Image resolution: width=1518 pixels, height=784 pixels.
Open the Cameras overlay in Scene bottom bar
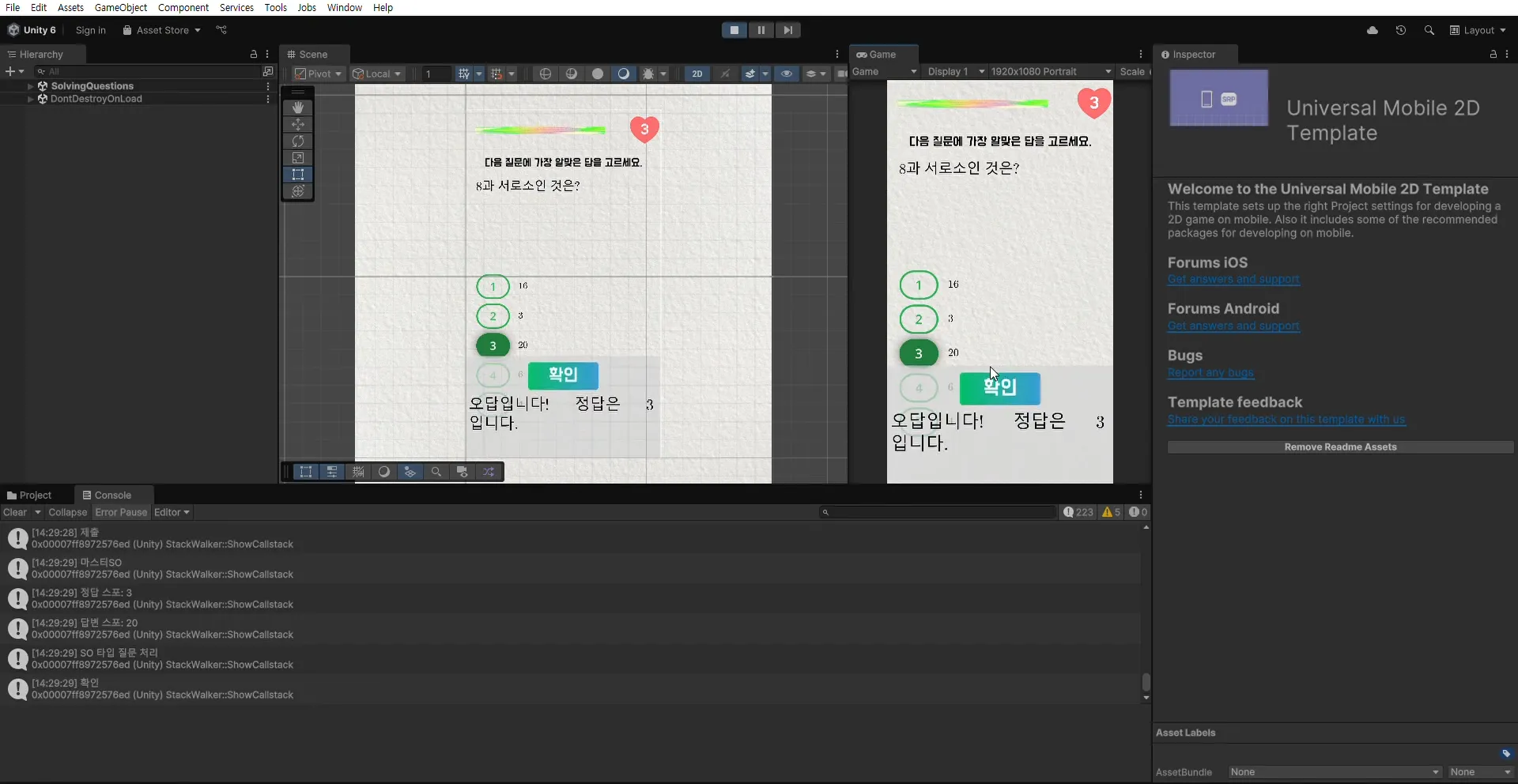point(463,472)
